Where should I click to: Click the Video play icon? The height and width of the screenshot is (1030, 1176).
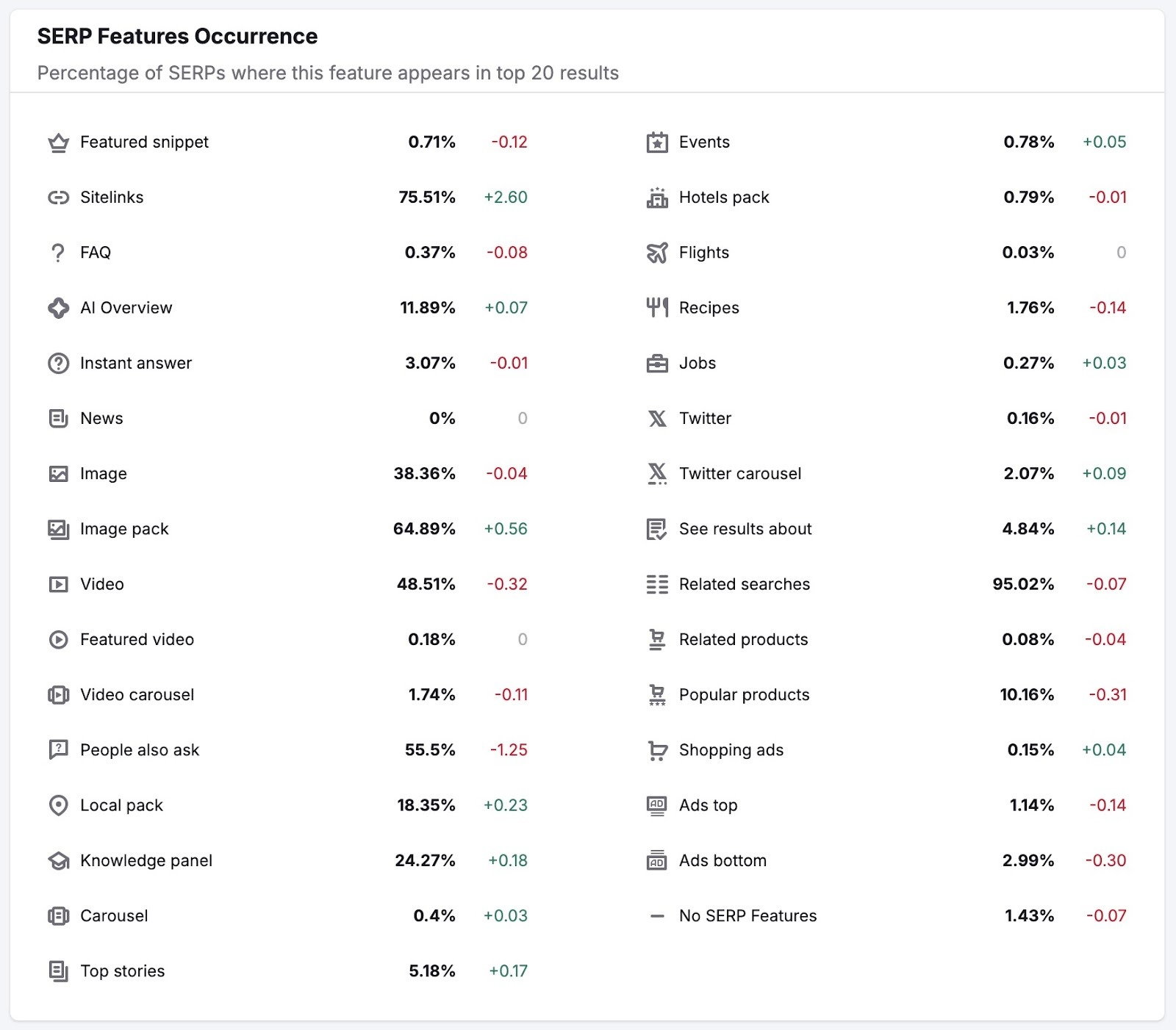tap(58, 584)
